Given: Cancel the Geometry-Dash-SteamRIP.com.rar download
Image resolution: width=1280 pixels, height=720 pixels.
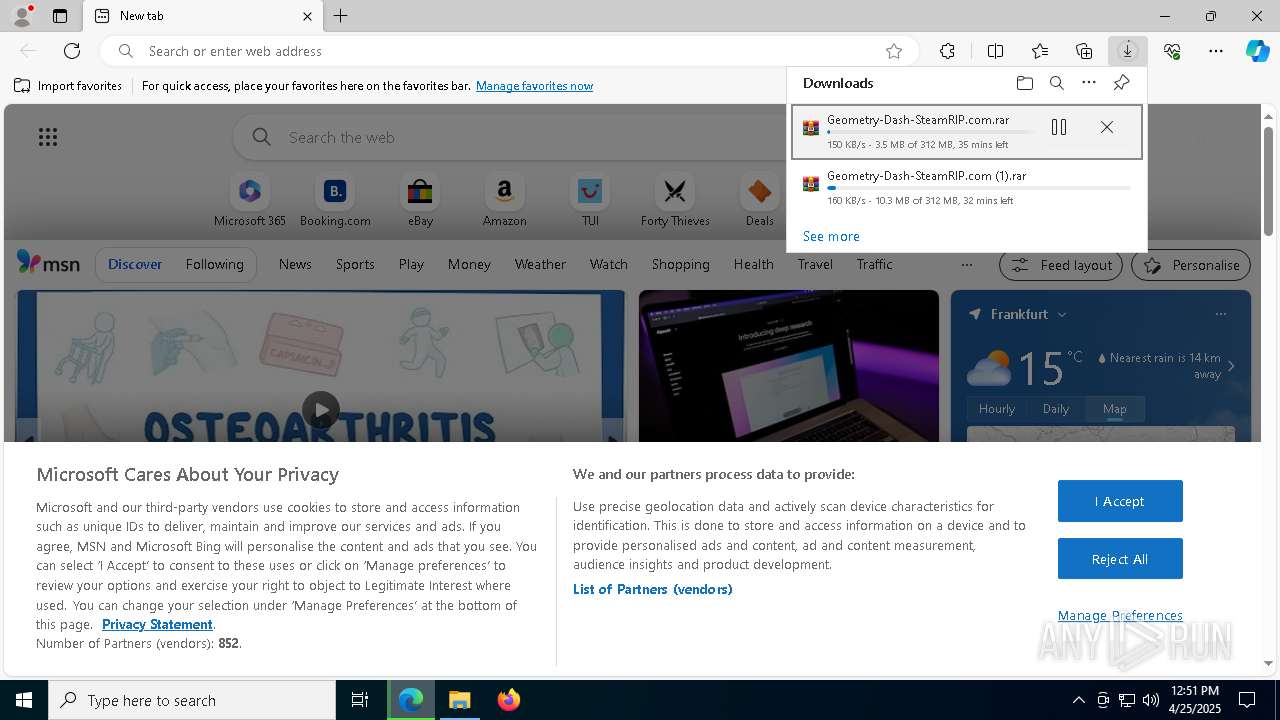Looking at the screenshot, I should 1107,127.
